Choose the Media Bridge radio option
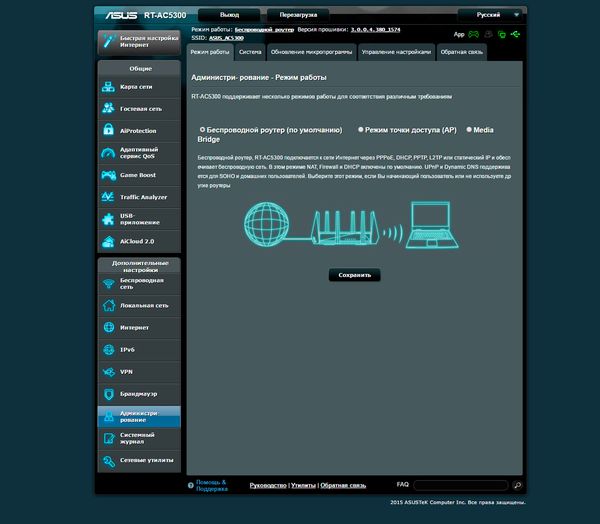 [468, 130]
